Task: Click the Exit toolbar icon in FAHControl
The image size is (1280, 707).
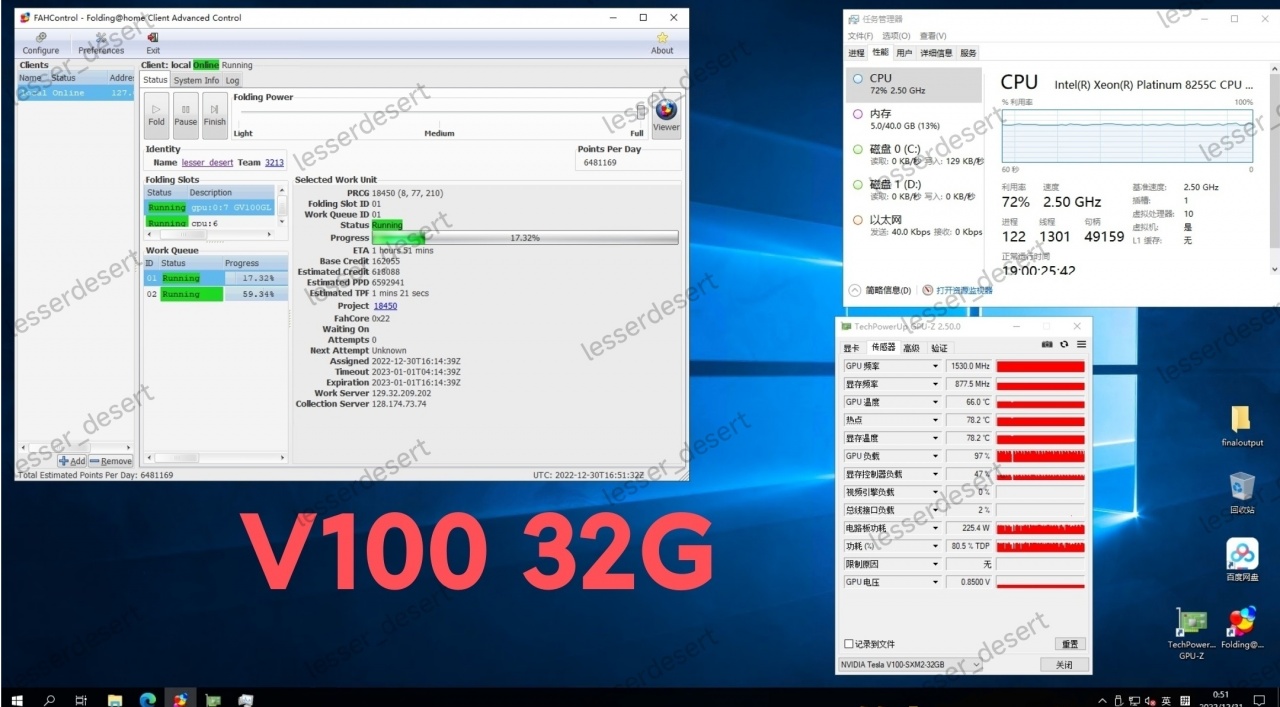Action: click(153, 43)
